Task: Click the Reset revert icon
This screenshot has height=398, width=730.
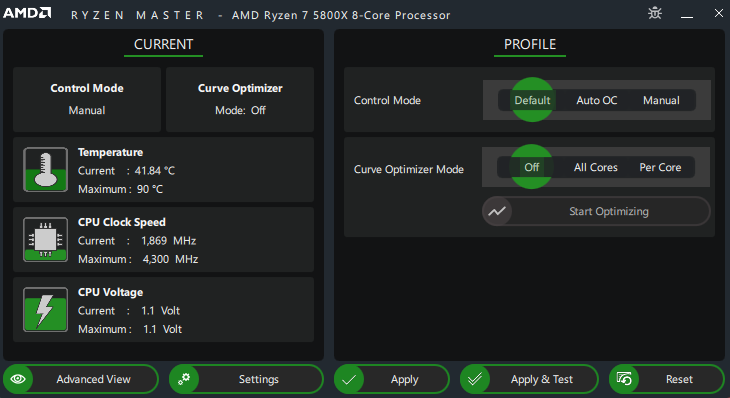Action: pos(624,379)
